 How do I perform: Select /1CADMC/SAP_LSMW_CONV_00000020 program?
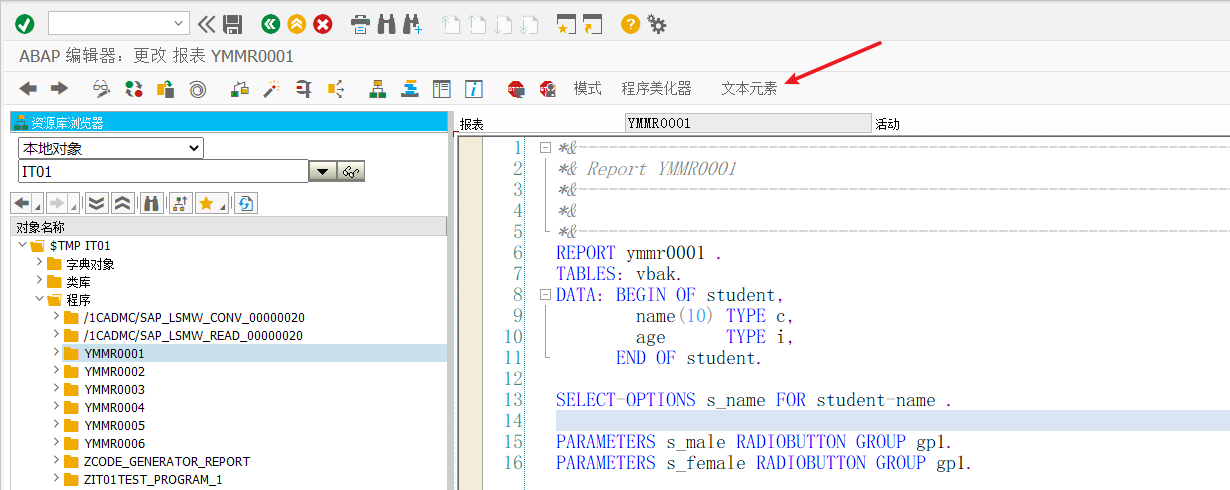[194, 317]
